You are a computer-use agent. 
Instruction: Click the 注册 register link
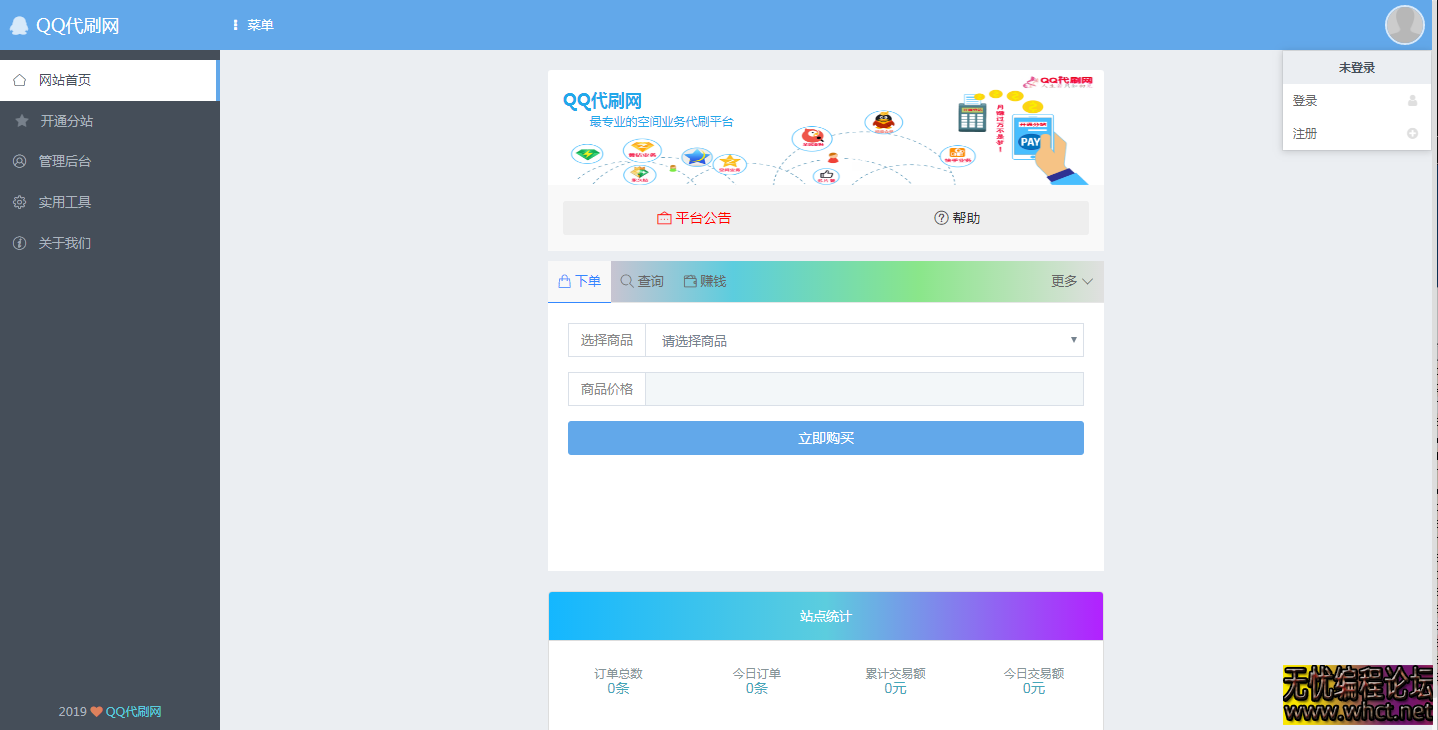pyautogui.click(x=1304, y=133)
